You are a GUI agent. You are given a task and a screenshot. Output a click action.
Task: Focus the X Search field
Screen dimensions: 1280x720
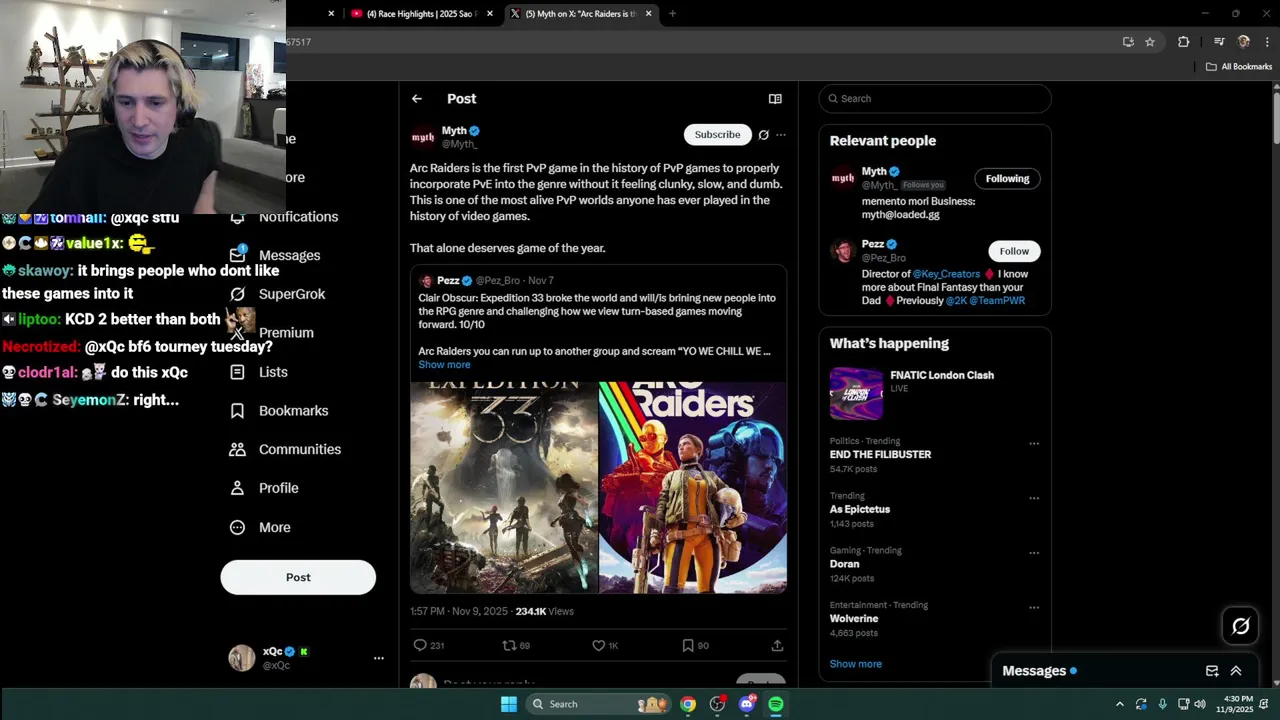pyautogui.click(x=935, y=99)
